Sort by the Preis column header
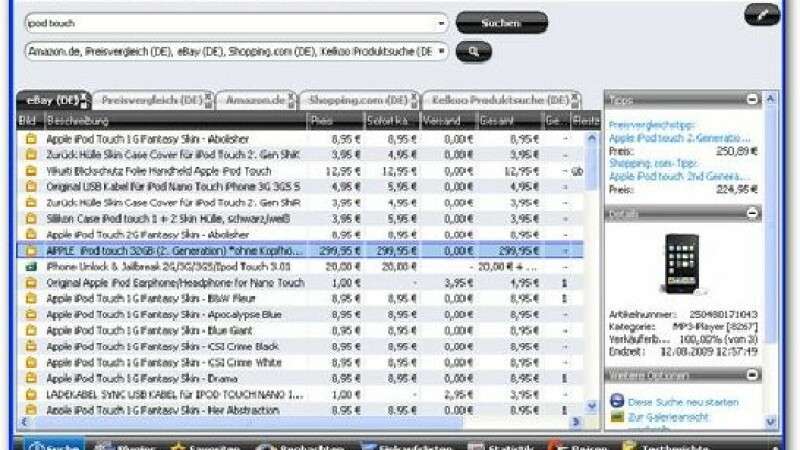 (x=335, y=121)
